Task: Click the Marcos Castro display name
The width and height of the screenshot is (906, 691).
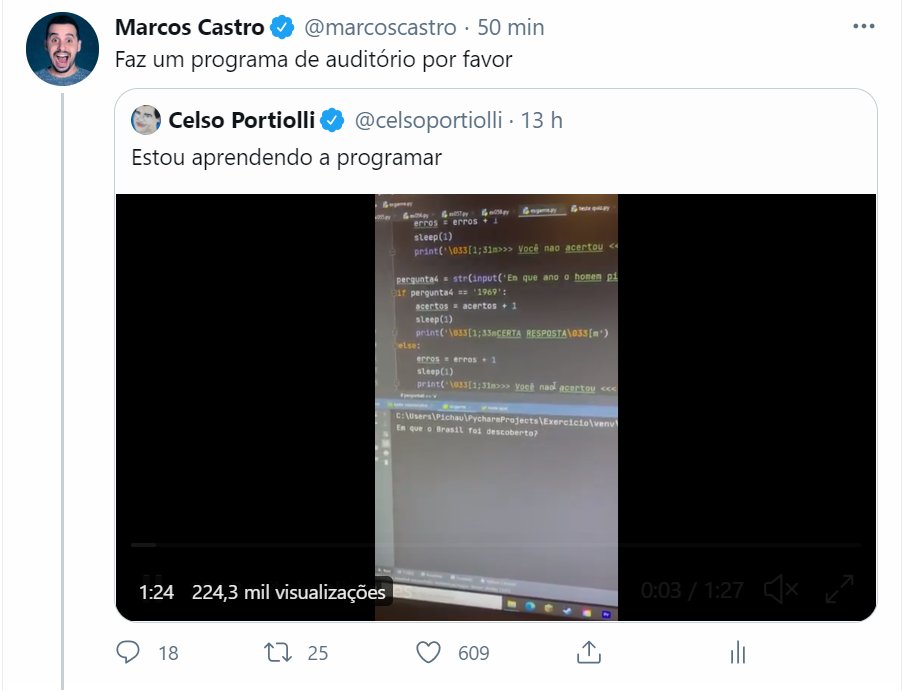Action: (190, 27)
